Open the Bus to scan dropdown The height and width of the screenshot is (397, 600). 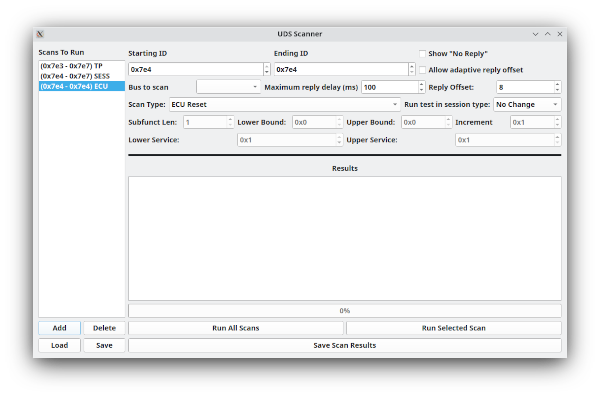(x=228, y=87)
